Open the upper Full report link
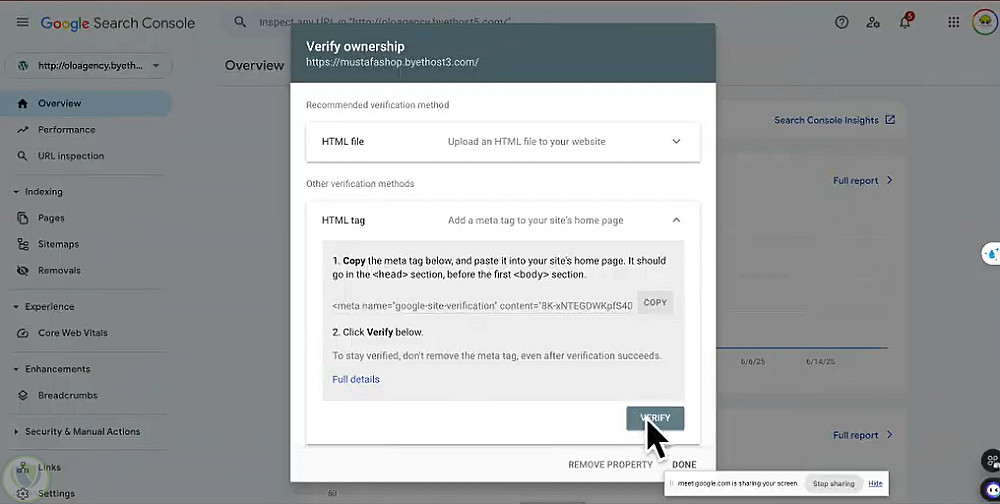The width and height of the screenshot is (1000, 504). click(862, 181)
